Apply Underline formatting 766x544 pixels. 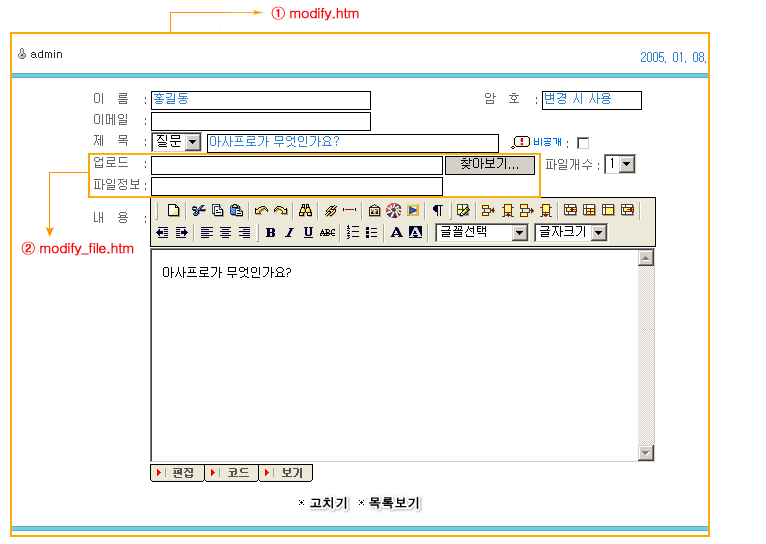pos(308,233)
